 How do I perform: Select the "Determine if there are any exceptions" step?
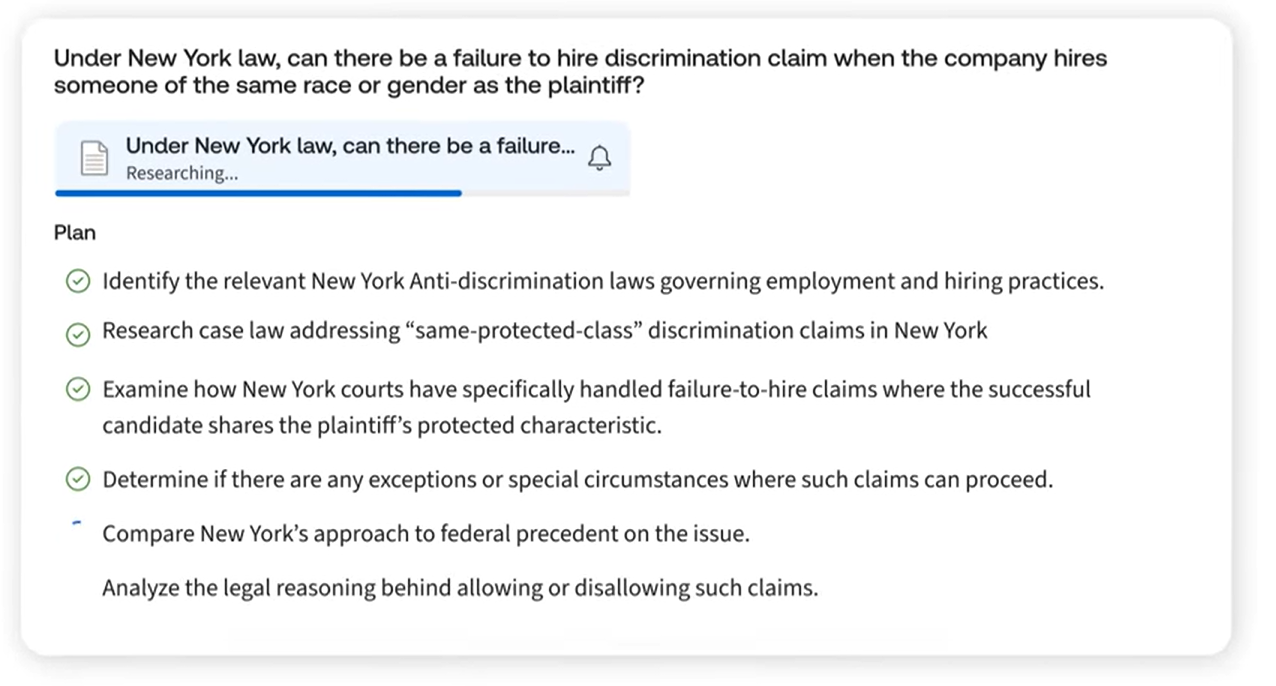pyautogui.click(x=577, y=480)
